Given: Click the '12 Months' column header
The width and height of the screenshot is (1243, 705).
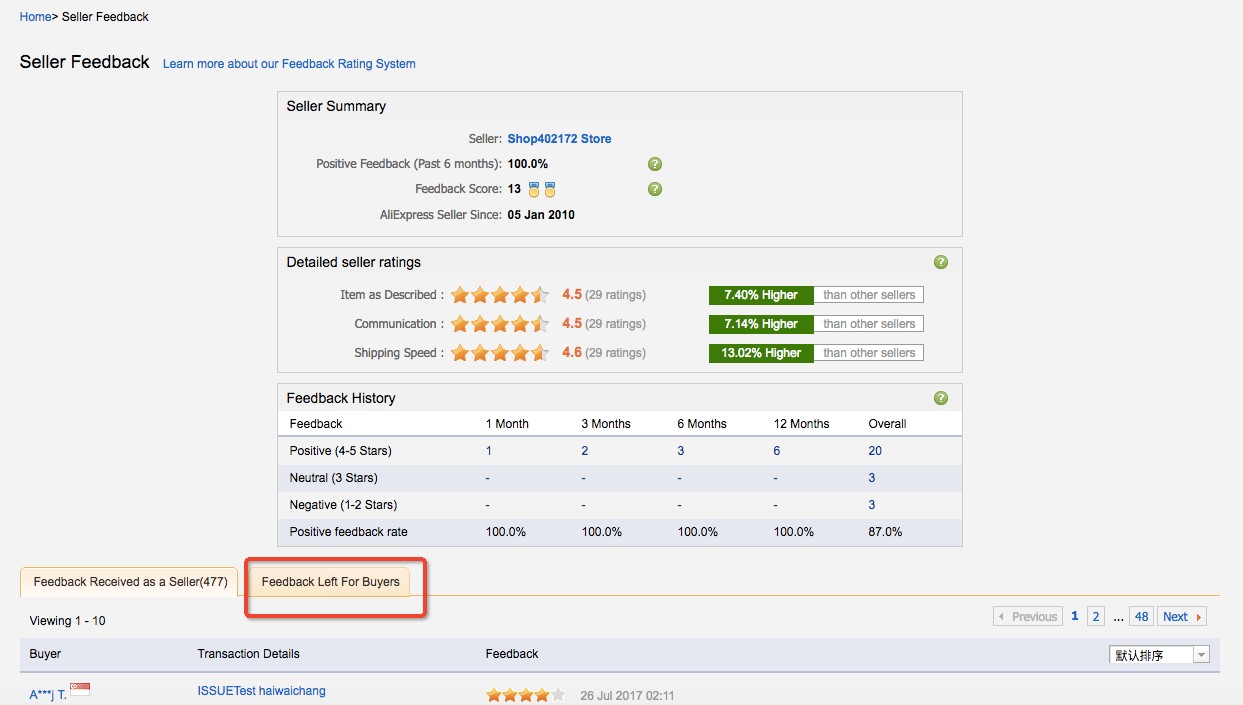Looking at the screenshot, I should pyautogui.click(x=801, y=424).
